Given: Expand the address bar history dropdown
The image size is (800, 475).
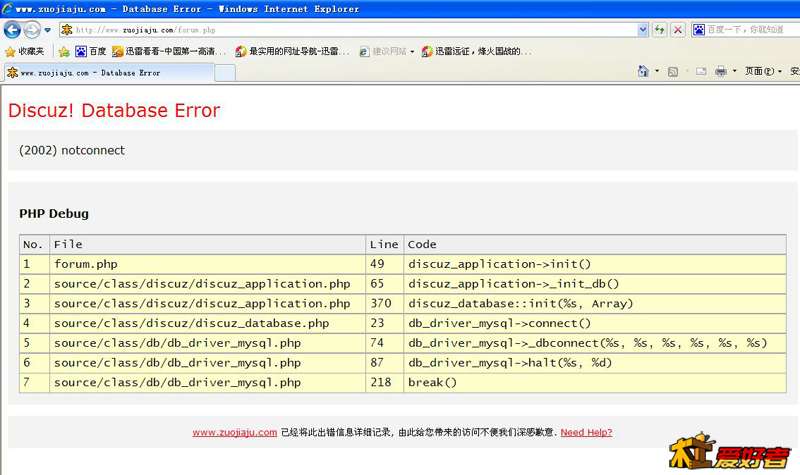Looking at the screenshot, I should click(643, 30).
